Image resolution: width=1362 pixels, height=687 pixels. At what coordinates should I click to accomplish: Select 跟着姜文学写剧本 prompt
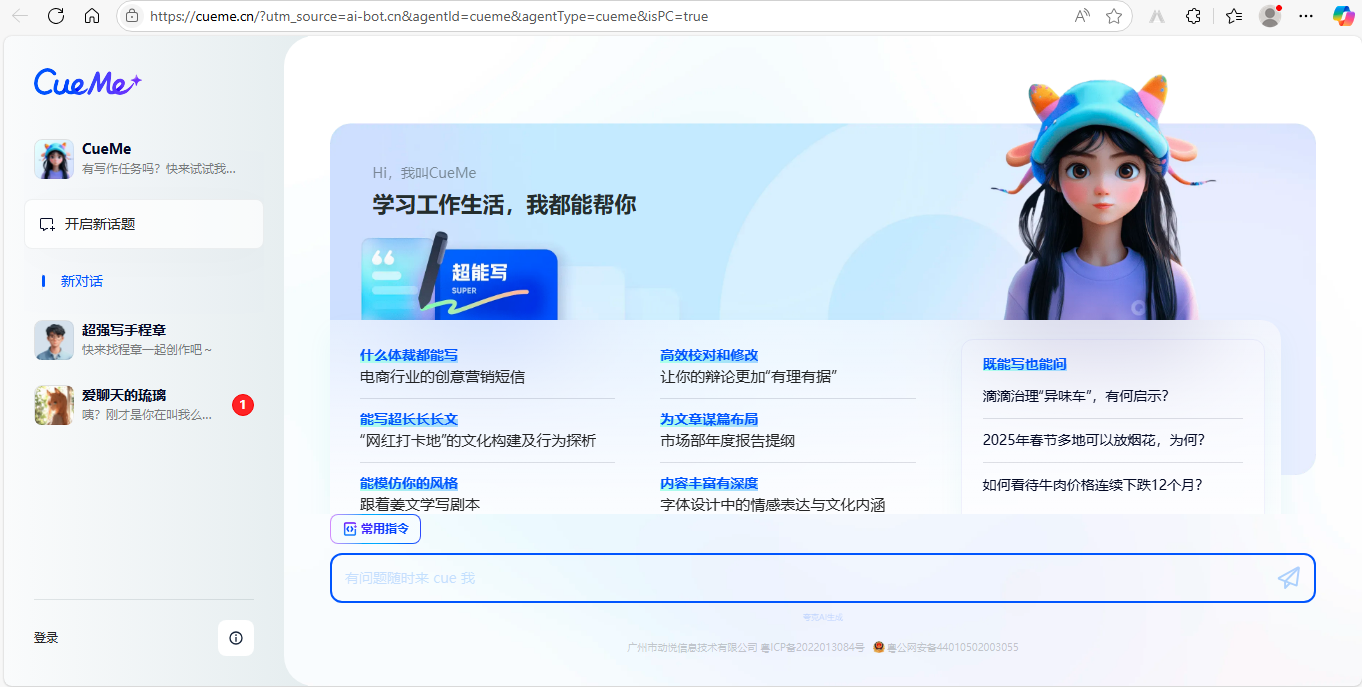tap(420, 505)
